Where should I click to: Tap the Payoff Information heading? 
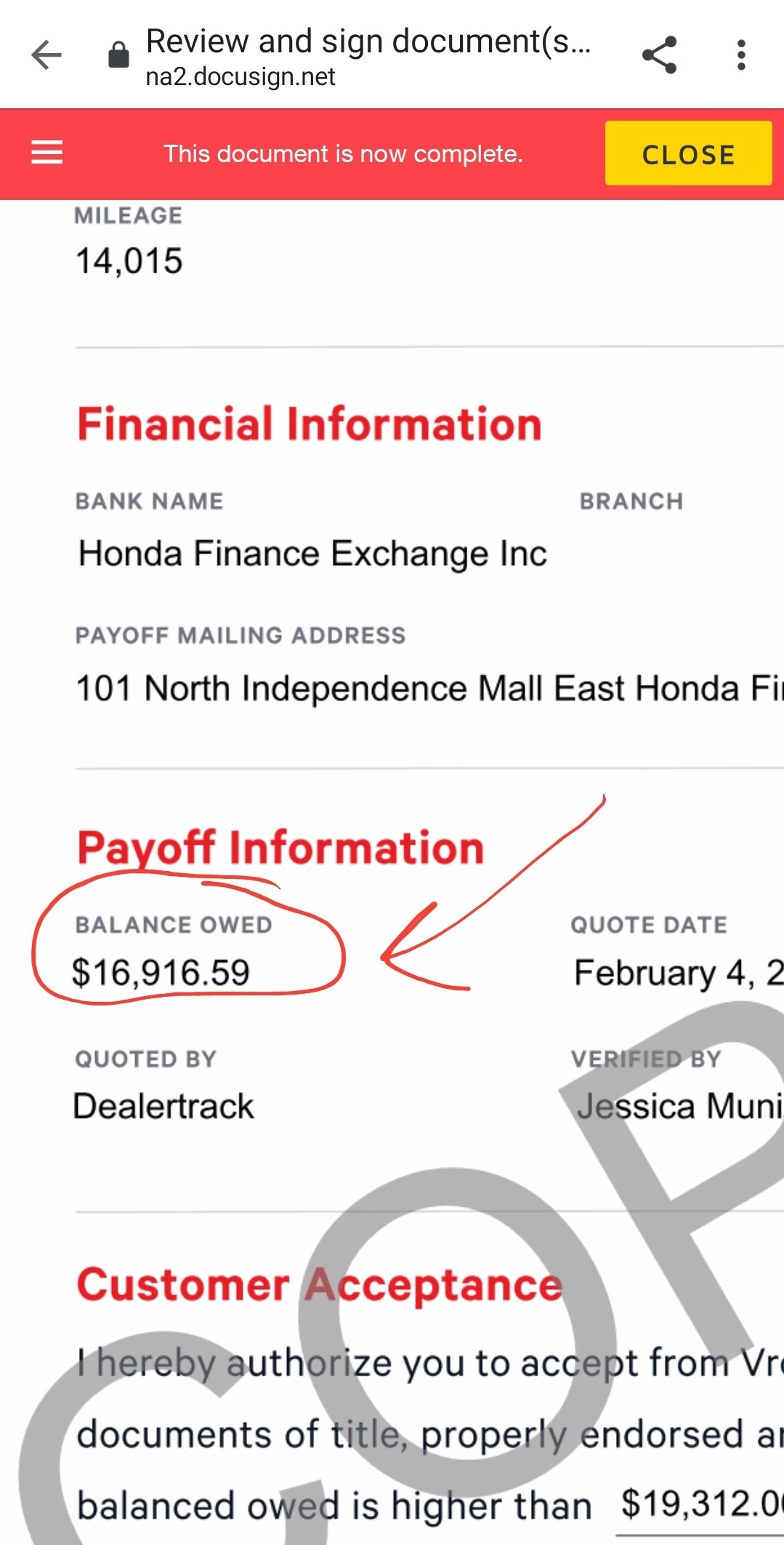(x=280, y=848)
